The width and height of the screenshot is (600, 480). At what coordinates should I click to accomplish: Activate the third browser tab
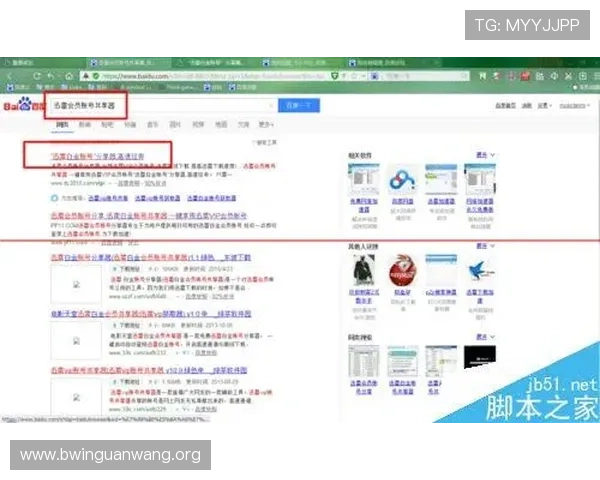215,62
